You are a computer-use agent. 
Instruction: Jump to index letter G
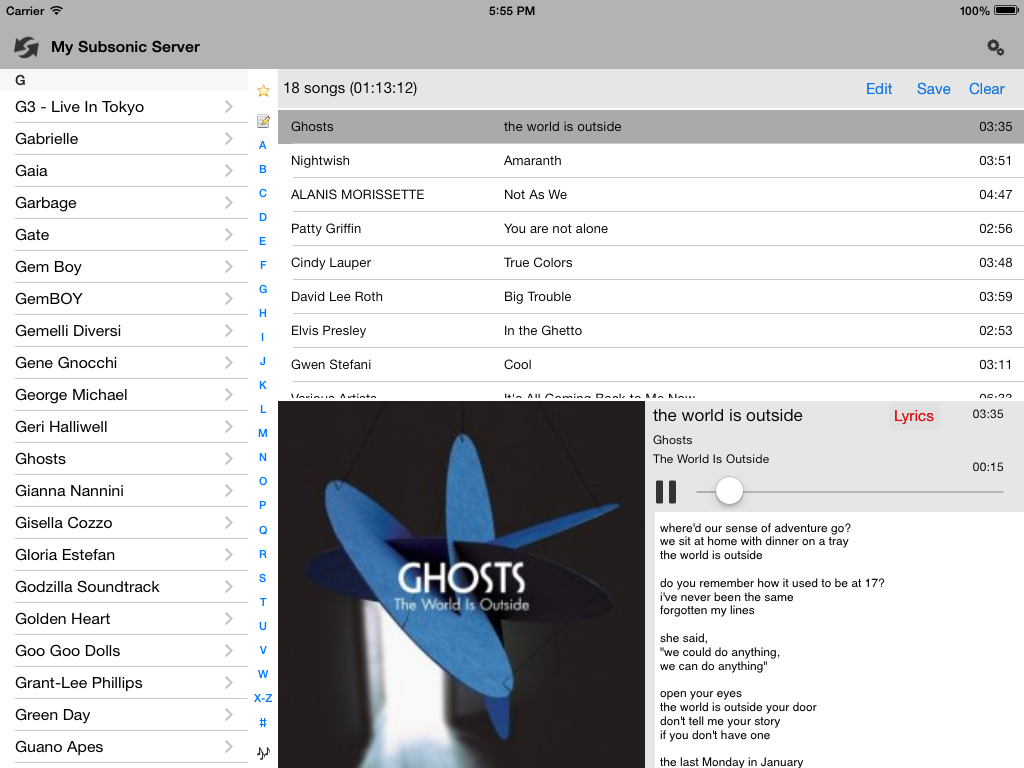click(263, 289)
